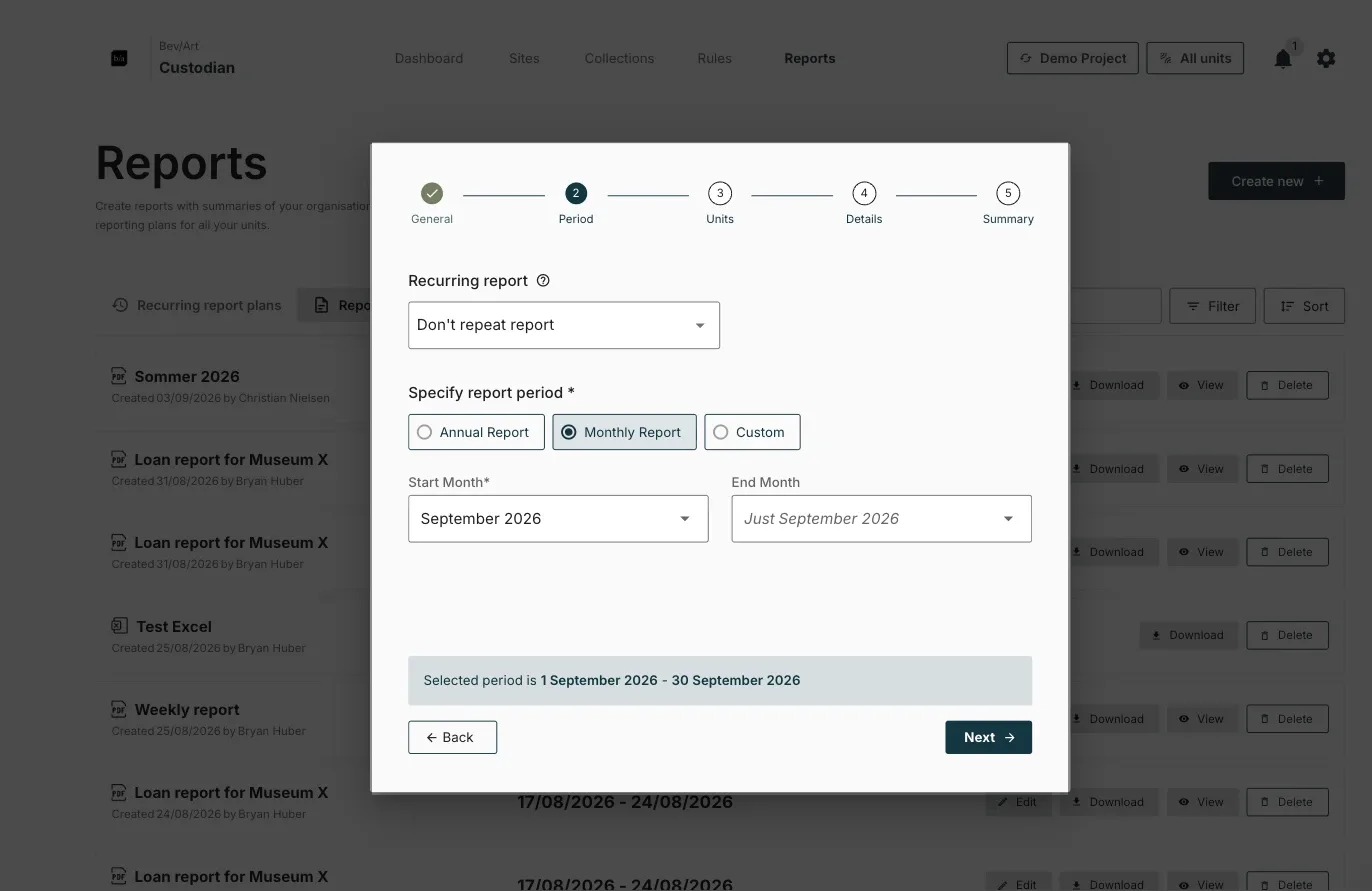The width and height of the screenshot is (1372, 891).
Task: Click the completed General step checkmark
Action: (x=432, y=193)
